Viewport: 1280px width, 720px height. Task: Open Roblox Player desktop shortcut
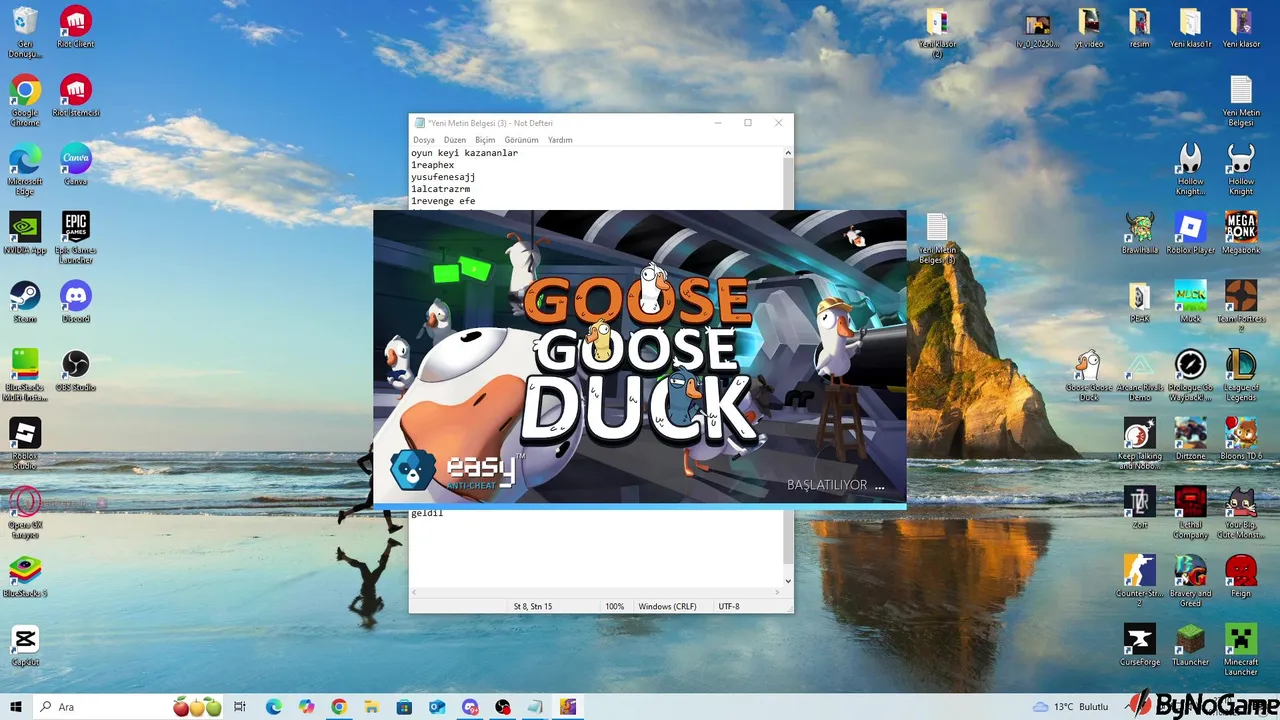click(1190, 233)
